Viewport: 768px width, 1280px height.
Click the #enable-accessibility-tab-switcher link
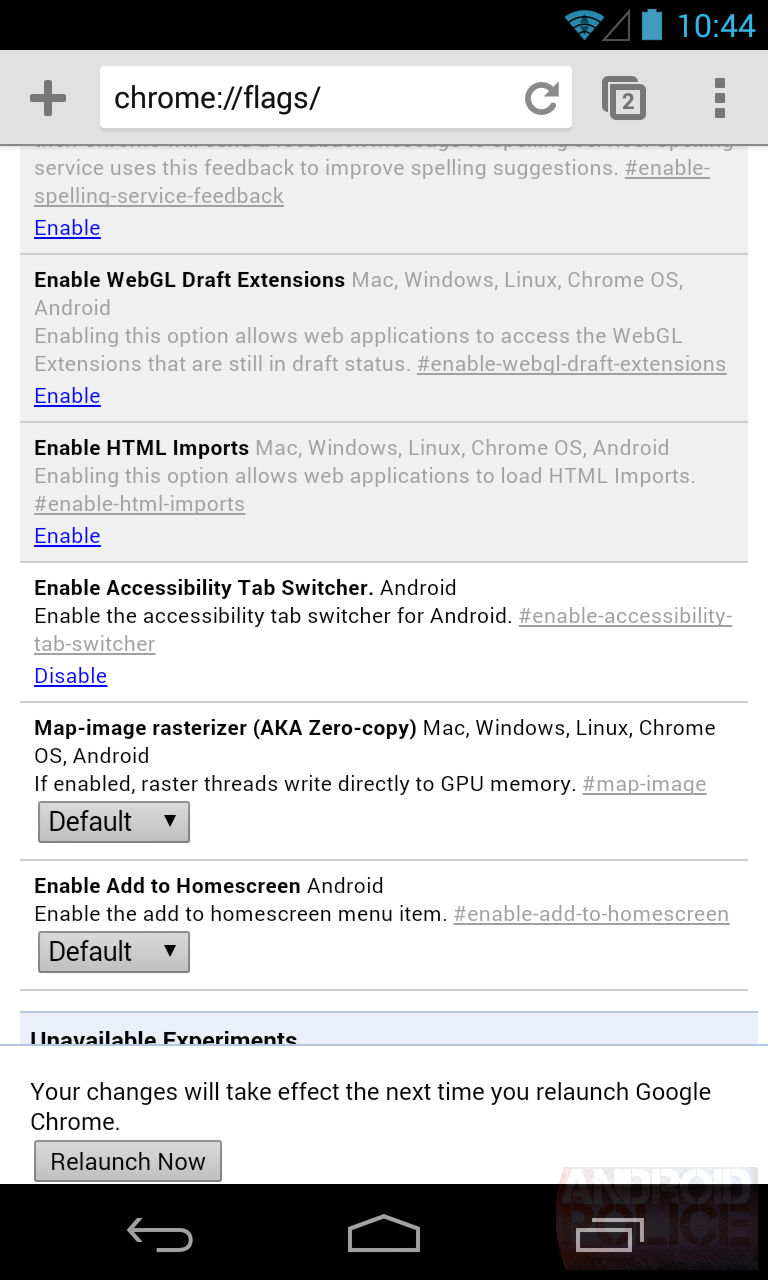[x=624, y=616]
